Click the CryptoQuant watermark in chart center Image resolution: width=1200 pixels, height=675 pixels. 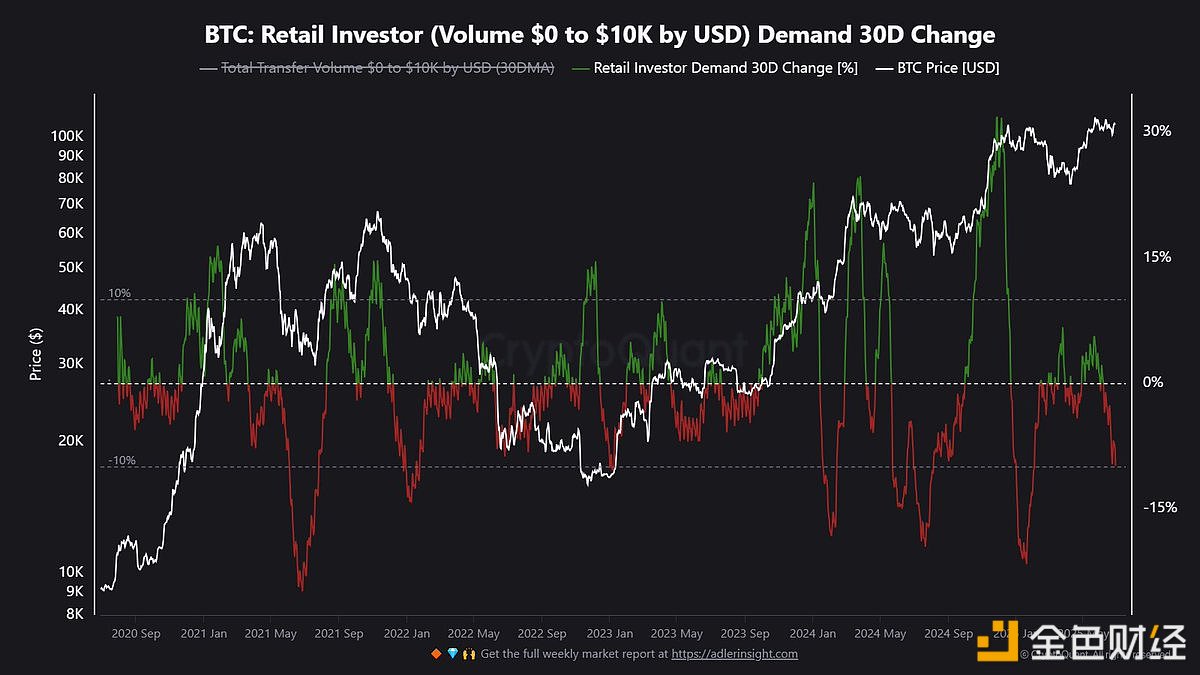click(615, 352)
